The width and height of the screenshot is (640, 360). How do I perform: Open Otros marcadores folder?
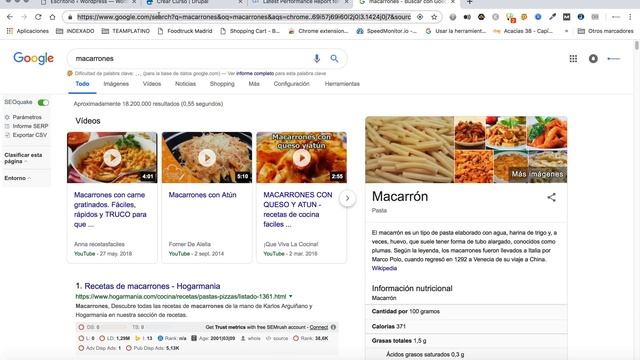pyautogui.click(x=606, y=31)
